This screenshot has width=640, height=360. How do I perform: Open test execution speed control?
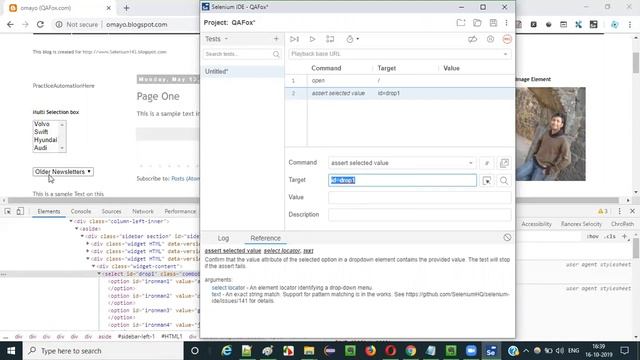click(x=352, y=39)
